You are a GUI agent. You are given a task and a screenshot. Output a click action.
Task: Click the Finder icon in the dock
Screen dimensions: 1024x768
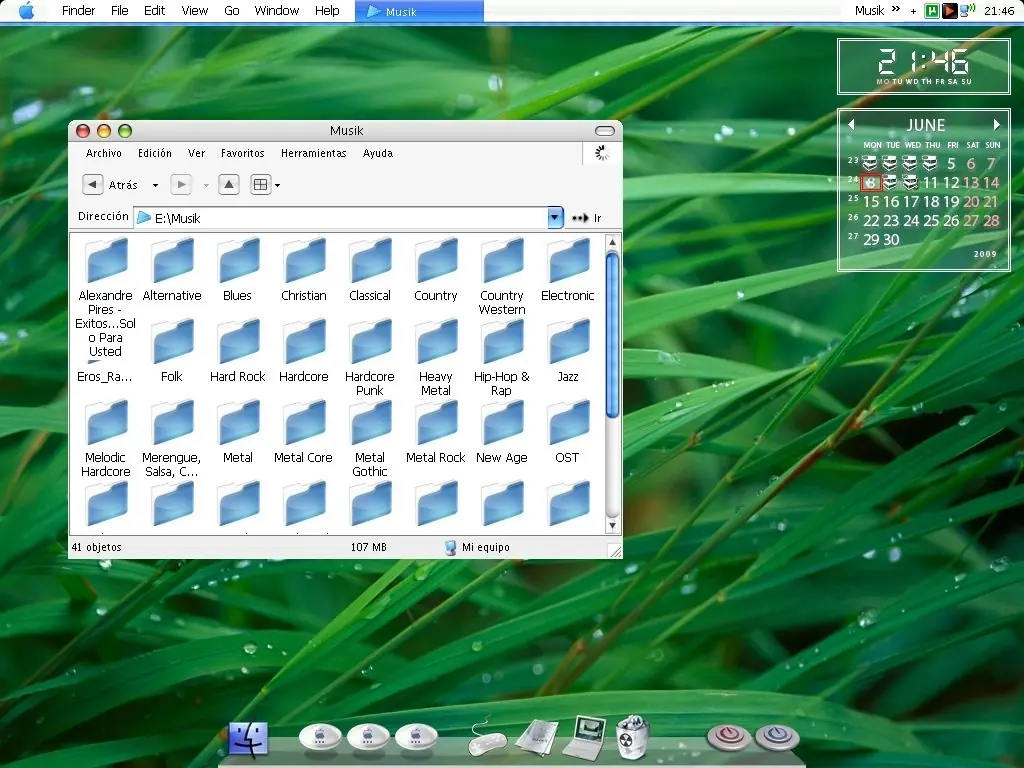coord(248,739)
